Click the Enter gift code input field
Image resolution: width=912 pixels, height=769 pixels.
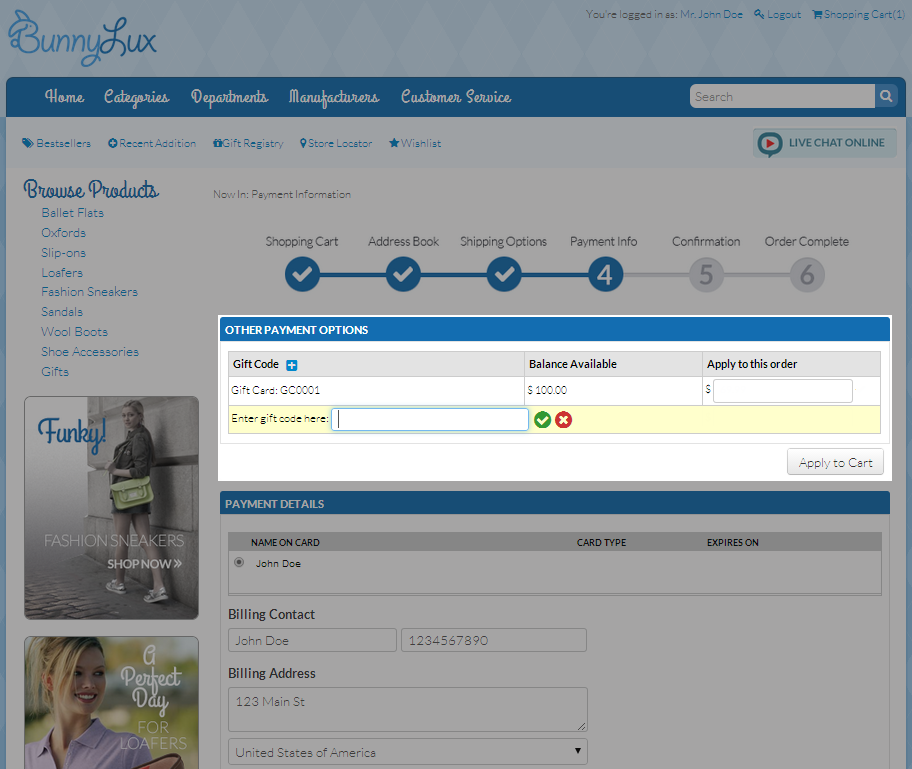pyautogui.click(x=430, y=419)
